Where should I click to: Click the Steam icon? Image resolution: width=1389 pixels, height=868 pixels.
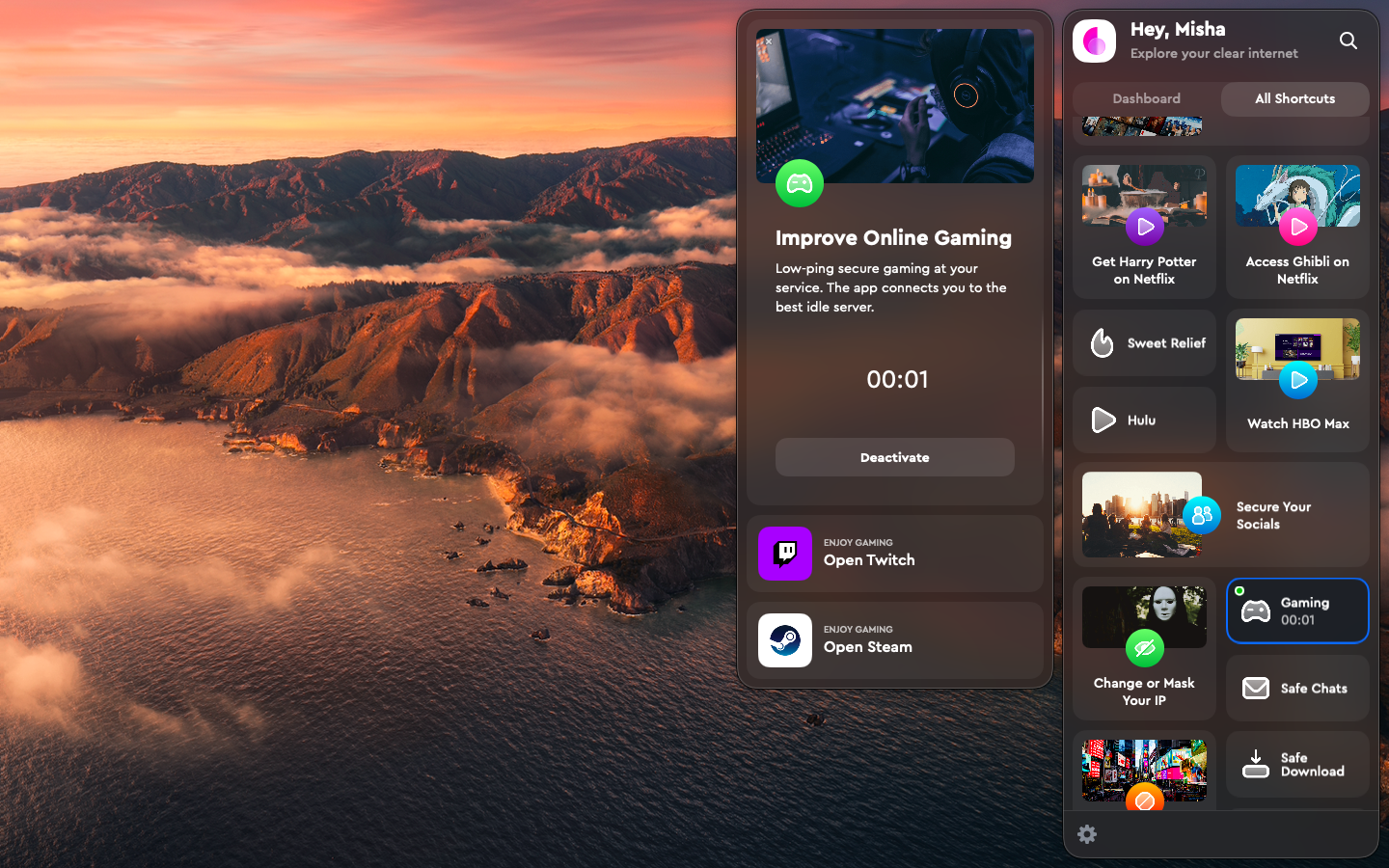[x=784, y=640]
